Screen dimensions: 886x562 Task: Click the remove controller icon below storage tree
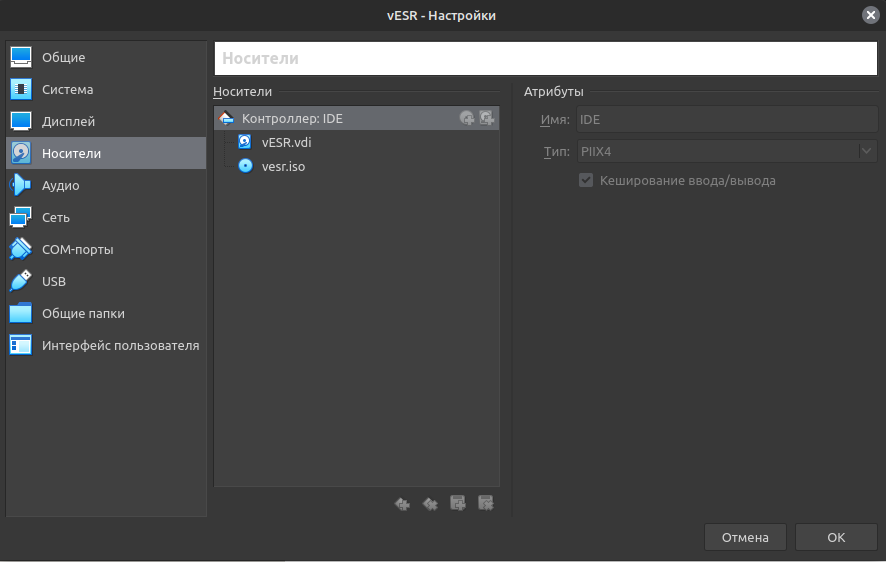point(430,504)
